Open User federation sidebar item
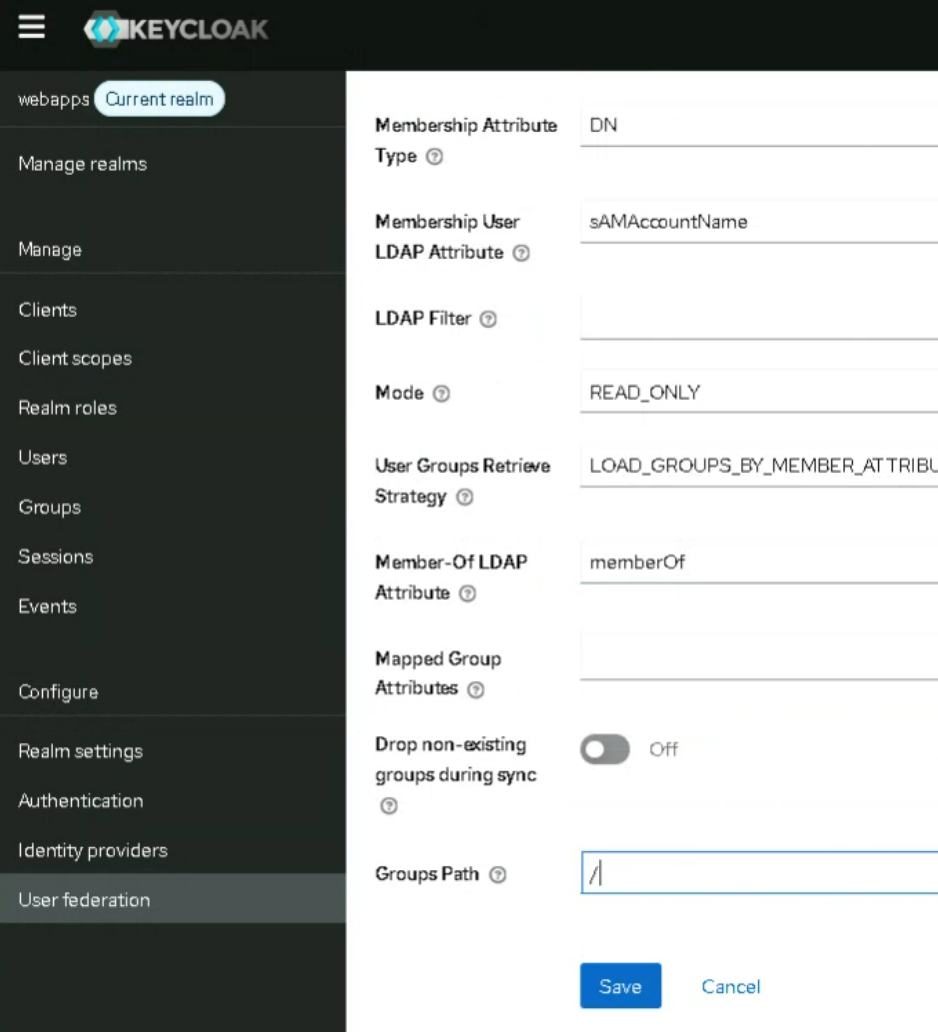Screen dimensions: 938x1032 (84, 900)
